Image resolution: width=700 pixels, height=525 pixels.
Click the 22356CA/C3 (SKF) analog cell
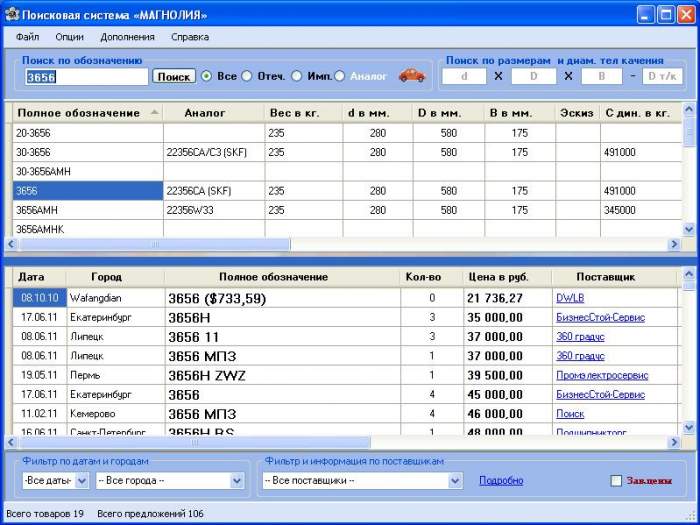coord(214,152)
